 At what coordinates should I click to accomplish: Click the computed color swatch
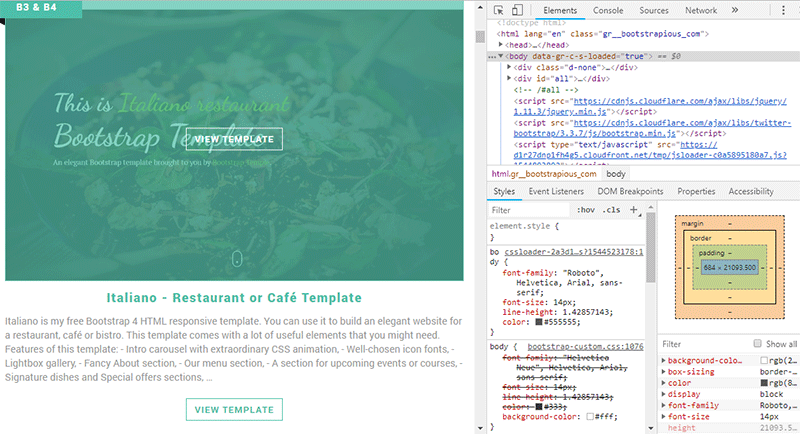pyautogui.click(x=764, y=383)
